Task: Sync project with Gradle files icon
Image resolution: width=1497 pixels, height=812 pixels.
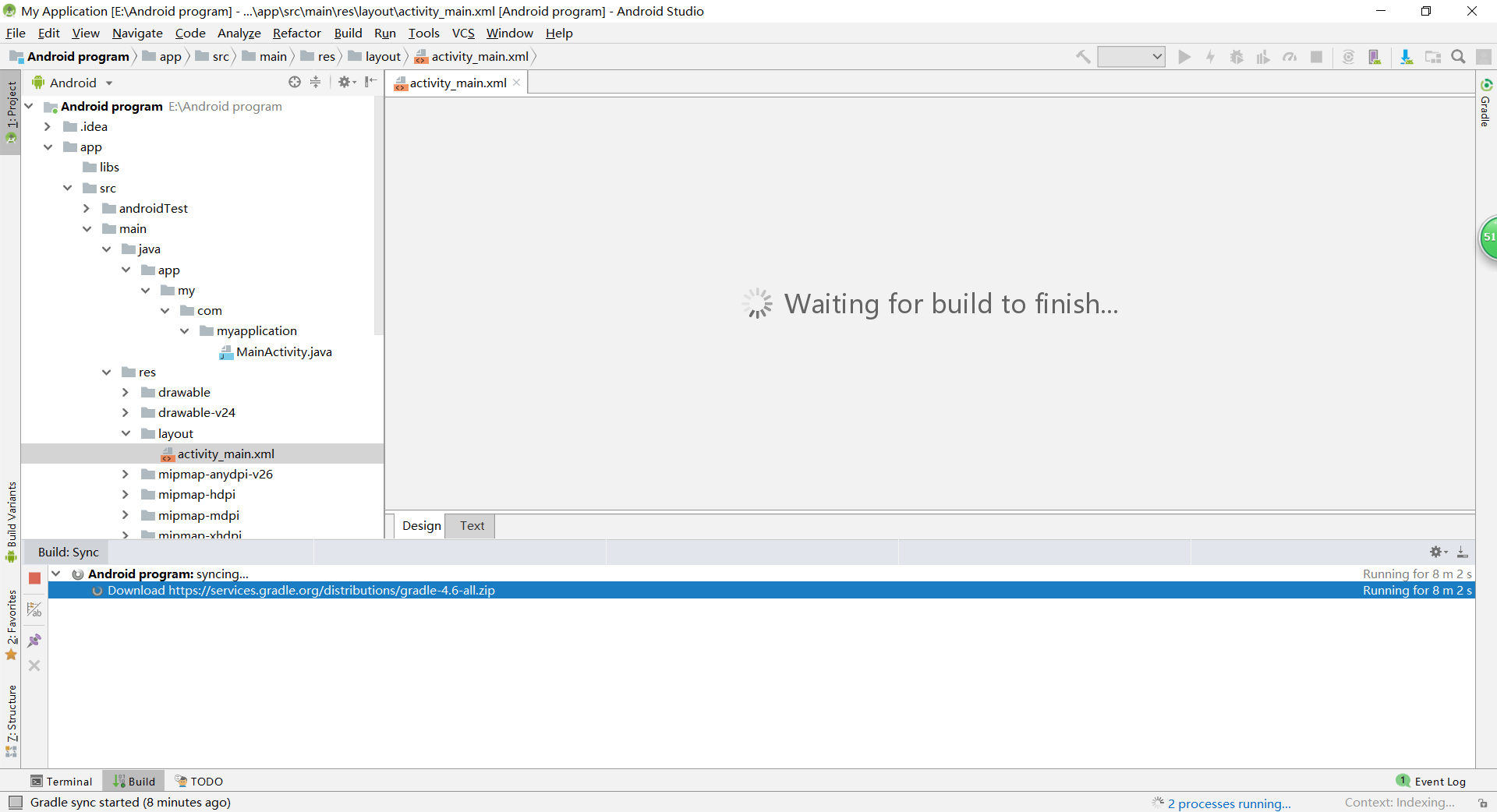Action: click(1349, 57)
